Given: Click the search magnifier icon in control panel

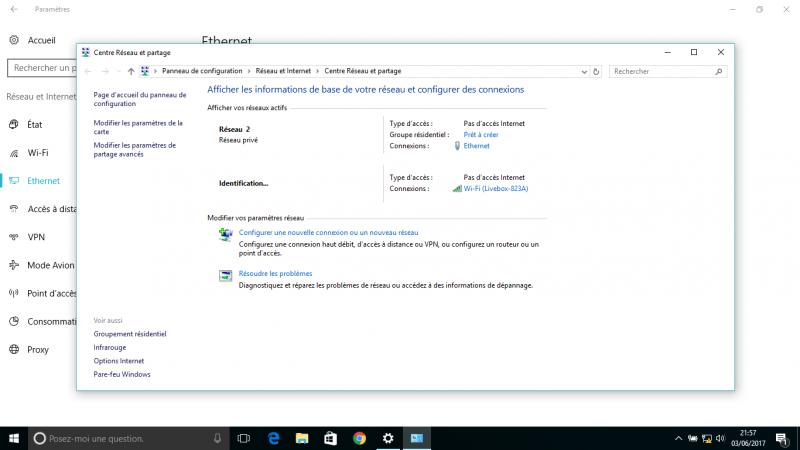Looking at the screenshot, I should point(719,71).
